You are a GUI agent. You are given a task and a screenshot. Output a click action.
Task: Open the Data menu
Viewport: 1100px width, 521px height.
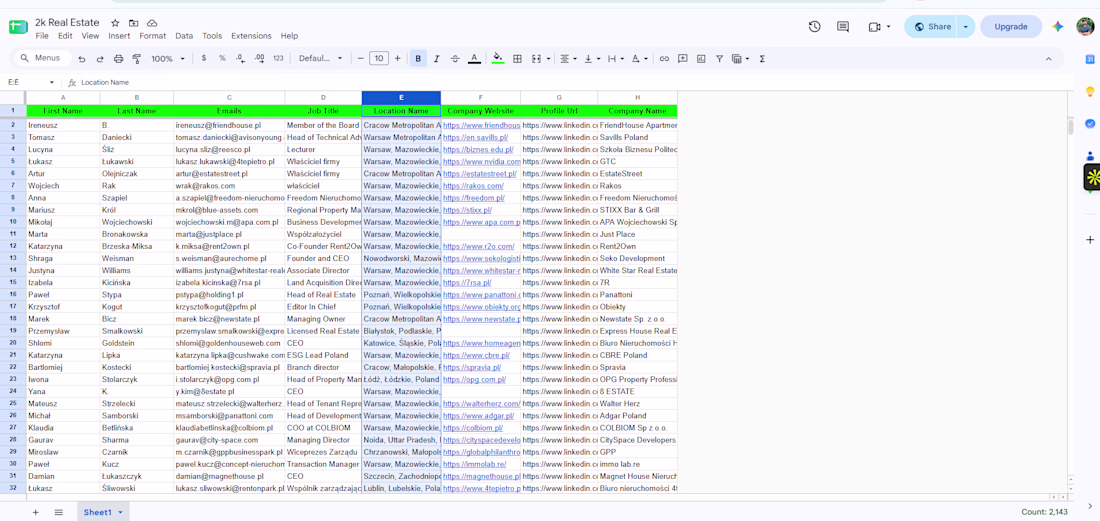185,36
